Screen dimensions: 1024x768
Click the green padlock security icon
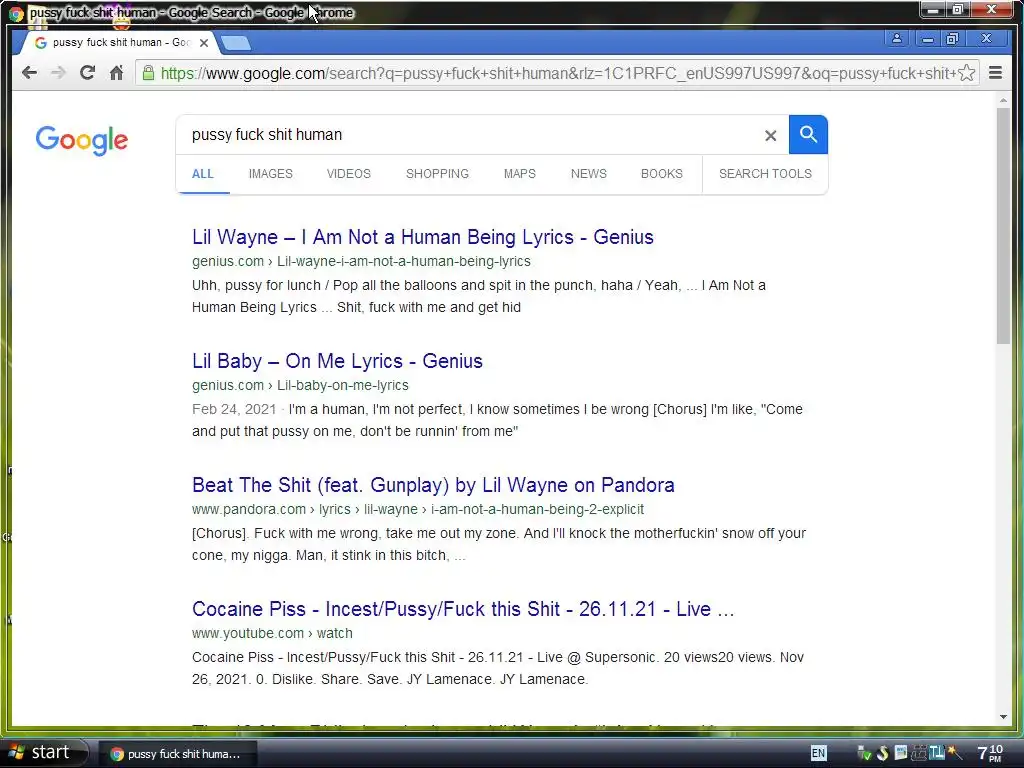(x=148, y=72)
